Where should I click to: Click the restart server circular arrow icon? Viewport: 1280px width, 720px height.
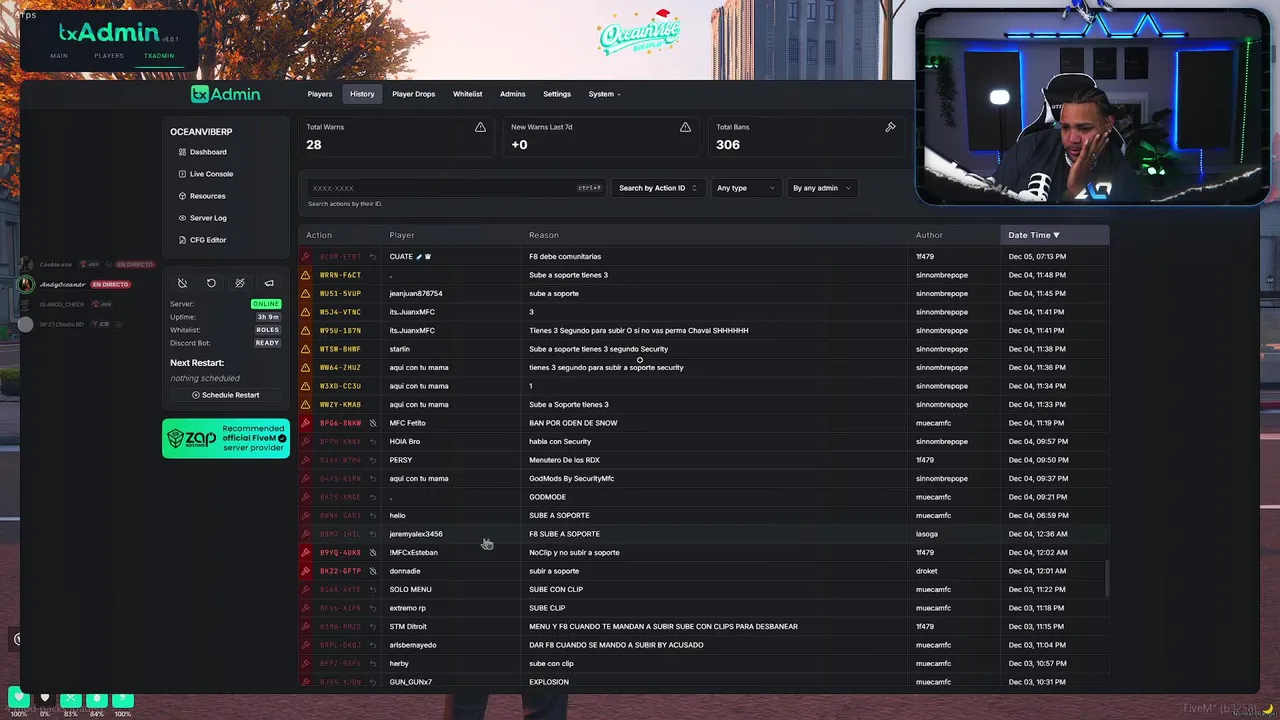coord(211,283)
